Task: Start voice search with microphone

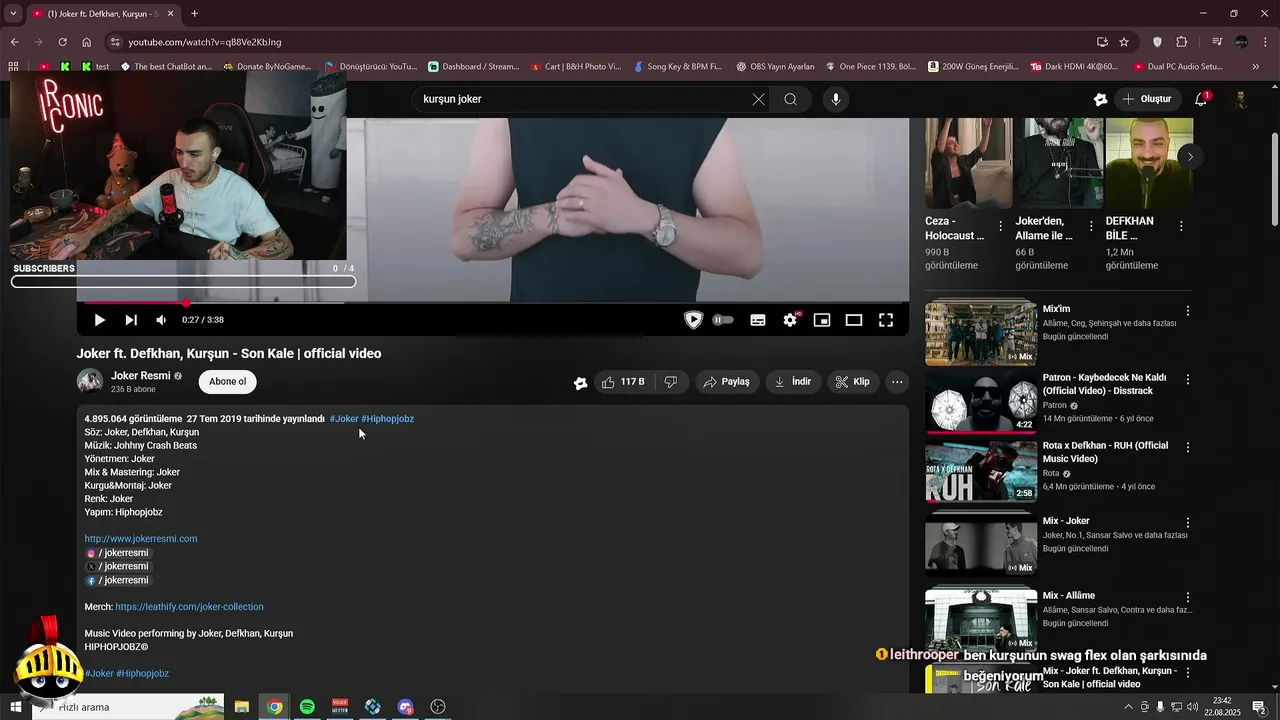Action: 836,99
